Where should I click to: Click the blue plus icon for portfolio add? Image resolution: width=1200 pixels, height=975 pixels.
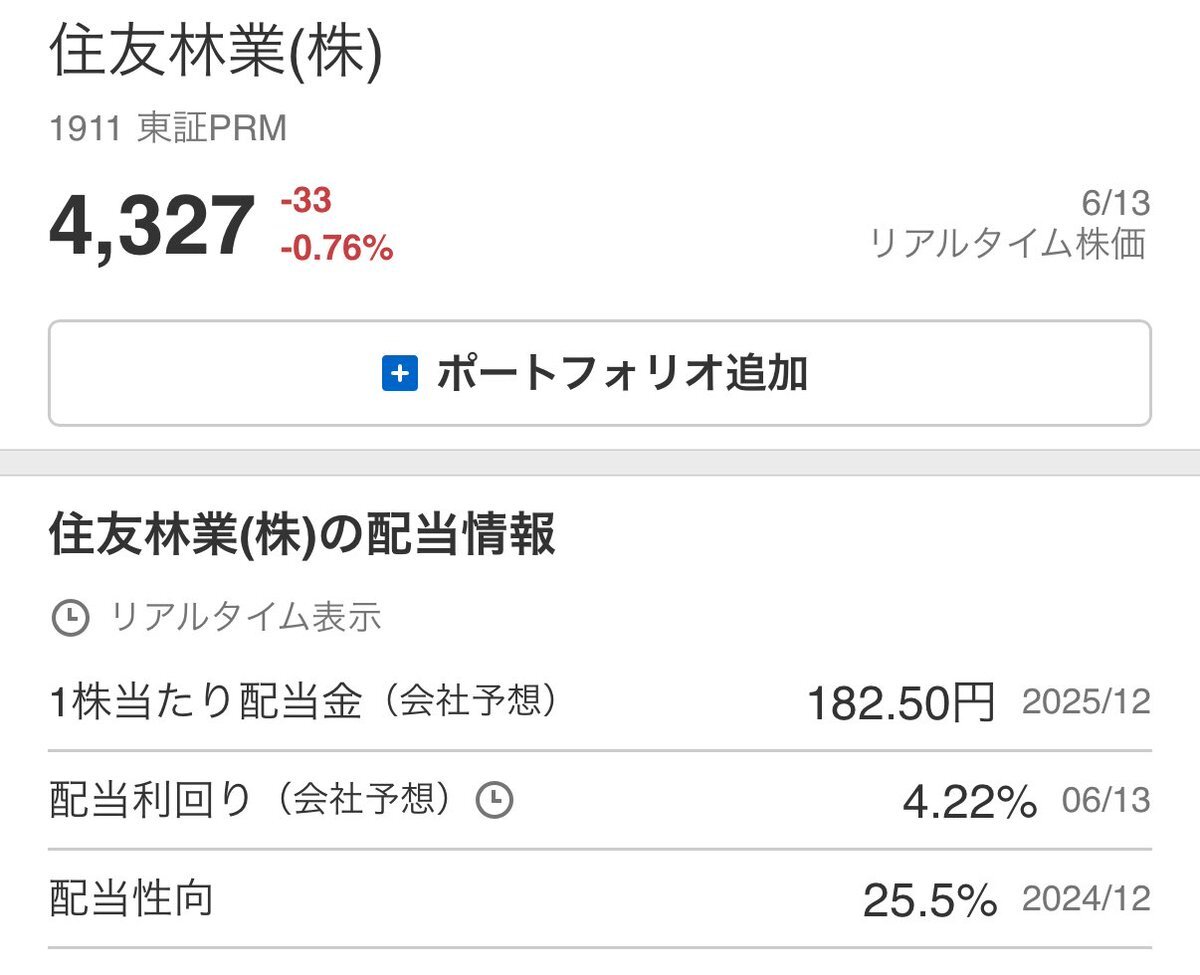click(x=400, y=374)
